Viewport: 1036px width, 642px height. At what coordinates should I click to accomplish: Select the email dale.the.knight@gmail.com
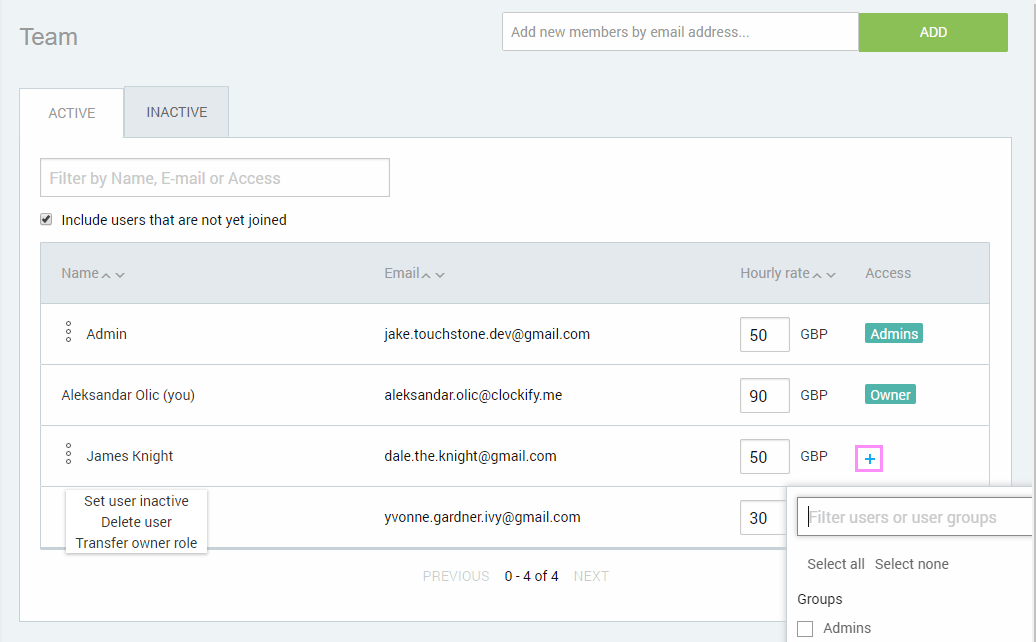(x=470, y=456)
